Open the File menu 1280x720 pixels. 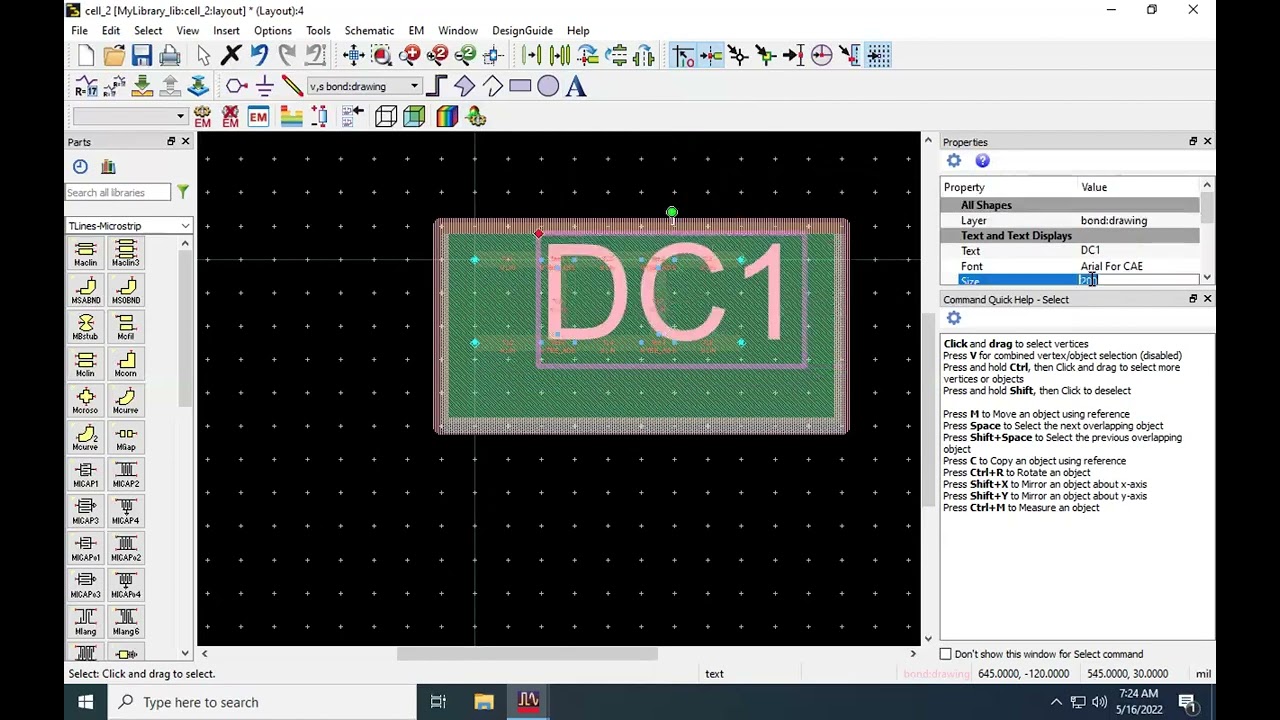pyautogui.click(x=79, y=30)
